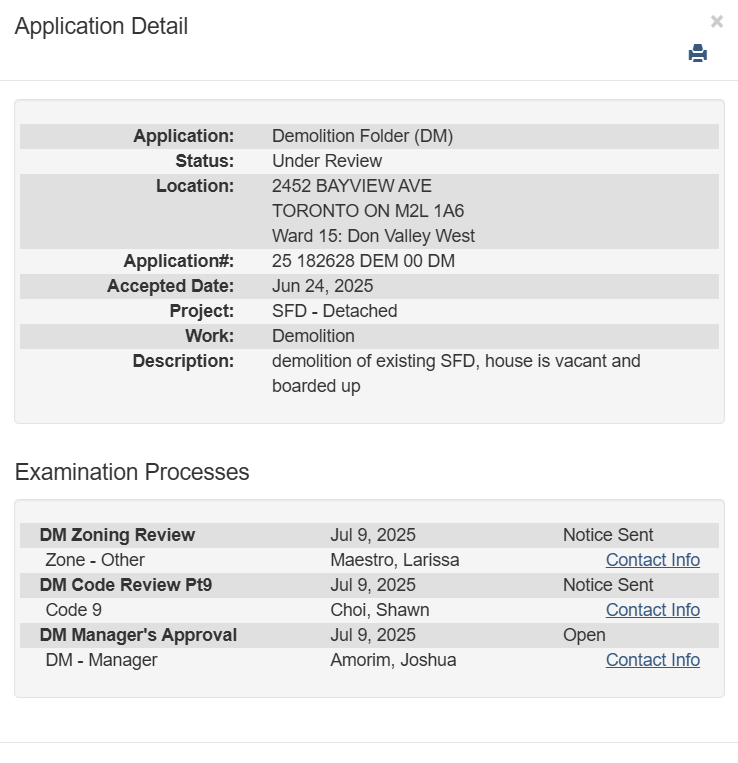738x763 pixels.
Task: Open Contact Info for Maestro, Larissa
Action: [652, 560]
